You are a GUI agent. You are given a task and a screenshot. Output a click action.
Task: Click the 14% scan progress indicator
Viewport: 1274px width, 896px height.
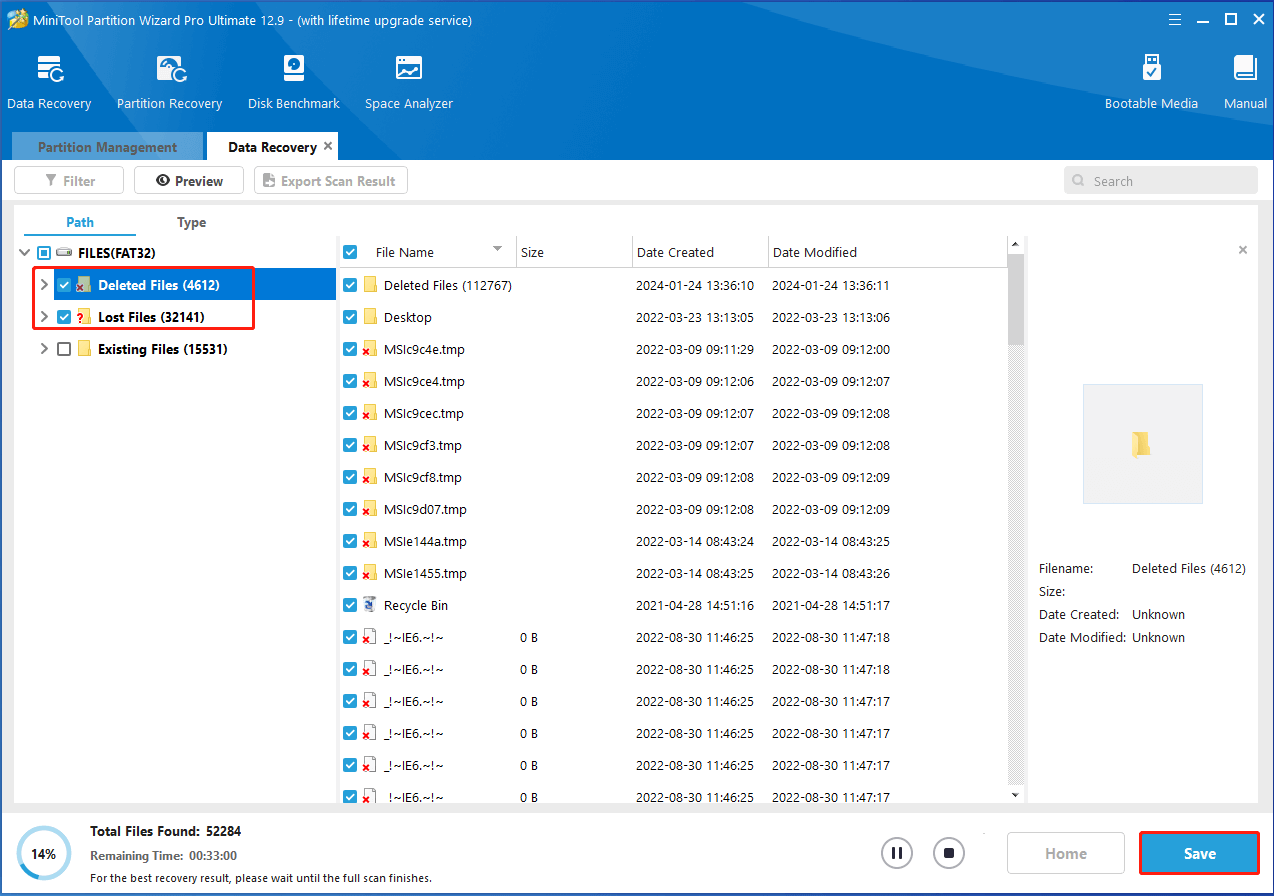(x=43, y=853)
